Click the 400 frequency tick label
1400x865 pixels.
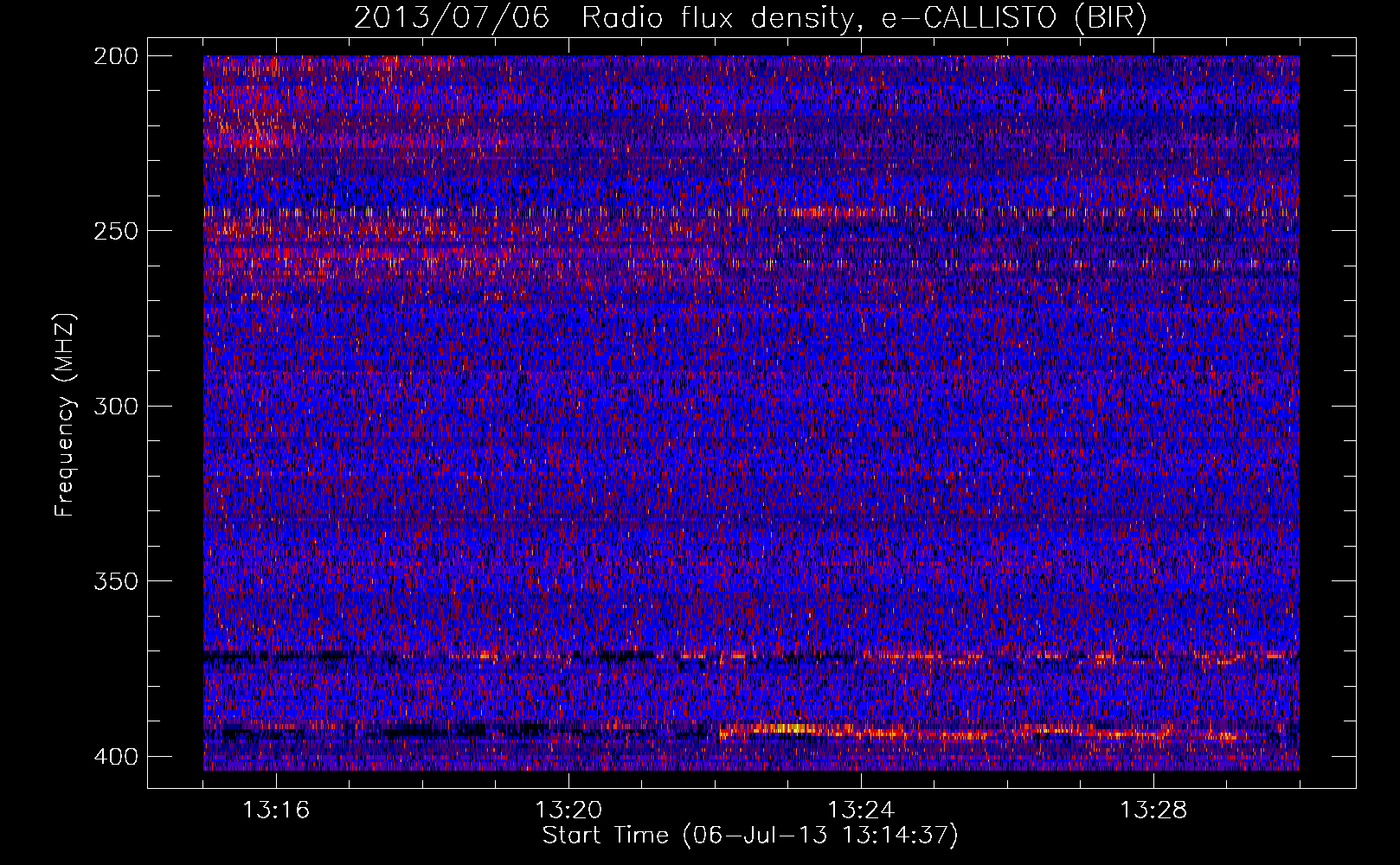click(x=115, y=756)
